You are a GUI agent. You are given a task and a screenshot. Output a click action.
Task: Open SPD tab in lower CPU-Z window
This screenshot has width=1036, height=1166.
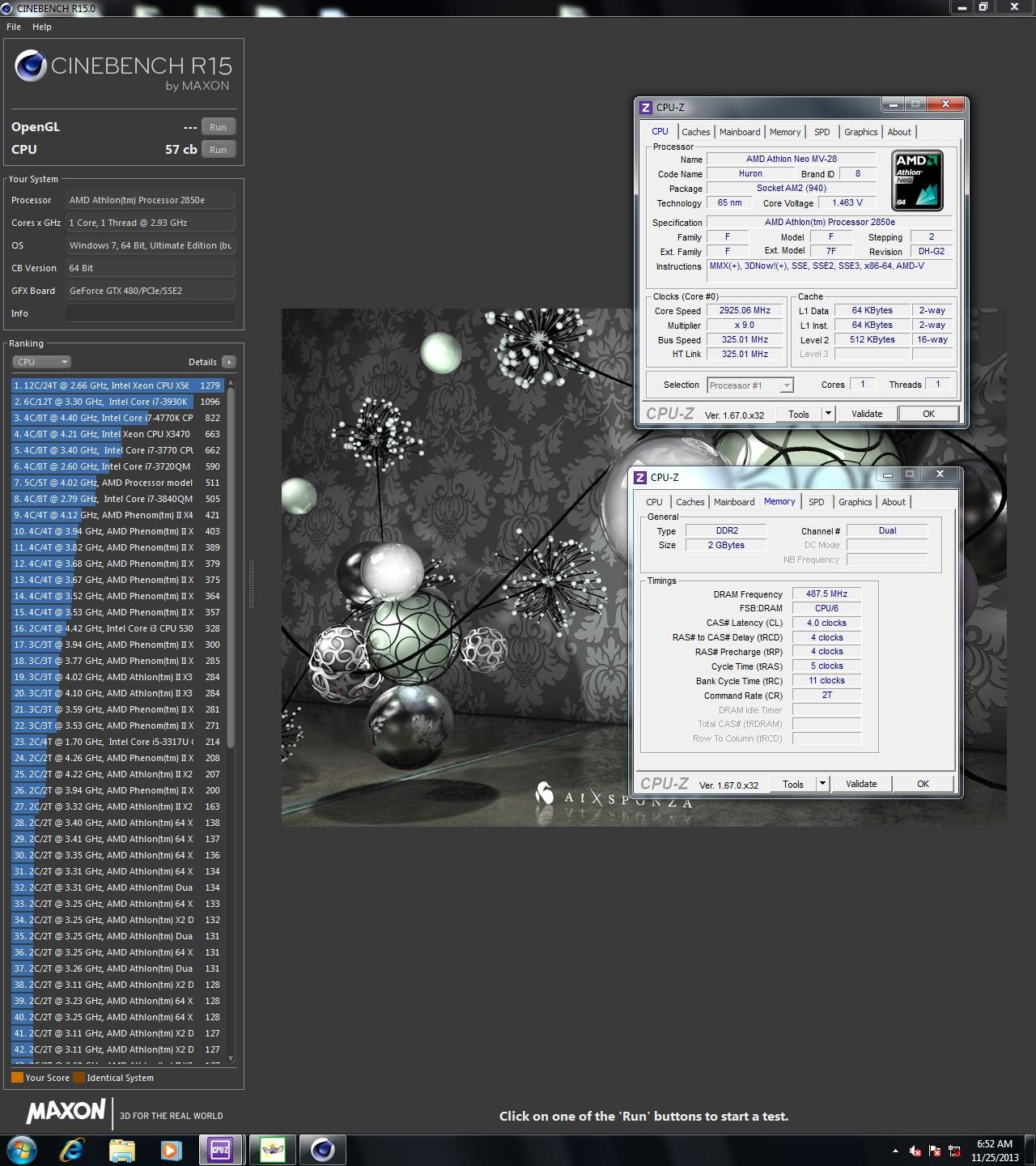816,502
